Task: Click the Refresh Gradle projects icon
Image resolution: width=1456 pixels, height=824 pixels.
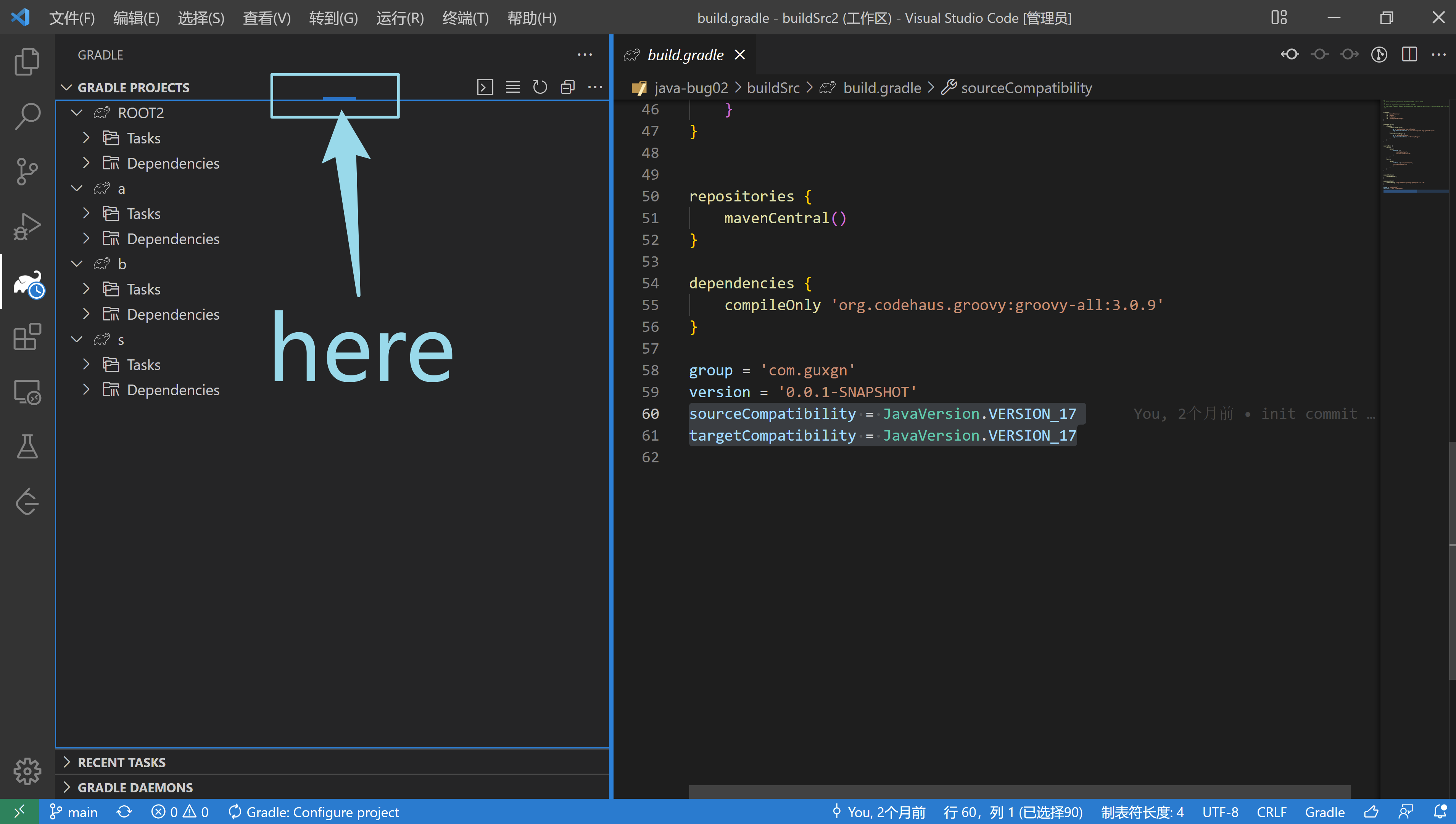Action: pos(540,87)
